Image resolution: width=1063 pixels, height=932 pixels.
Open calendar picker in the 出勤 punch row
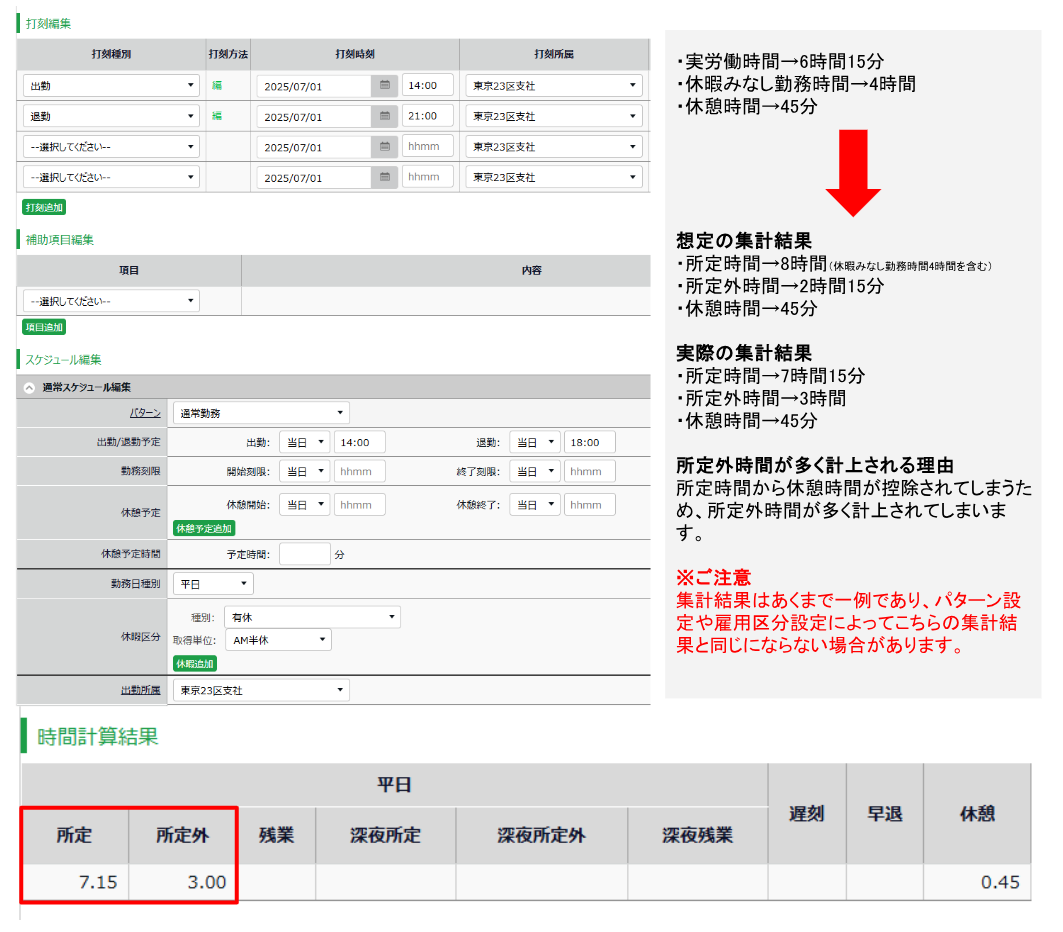[x=384, y=86]
